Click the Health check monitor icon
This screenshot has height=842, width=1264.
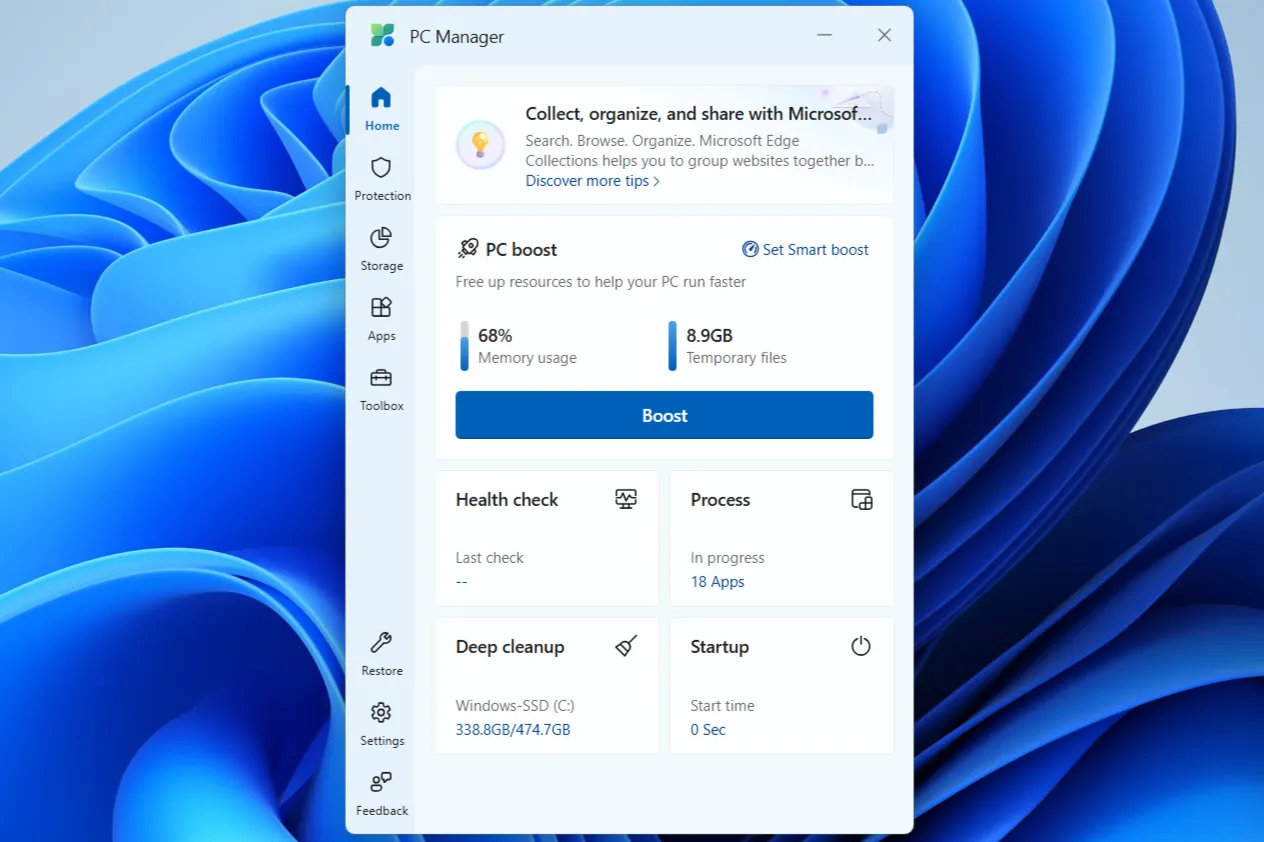pos(624,499)
